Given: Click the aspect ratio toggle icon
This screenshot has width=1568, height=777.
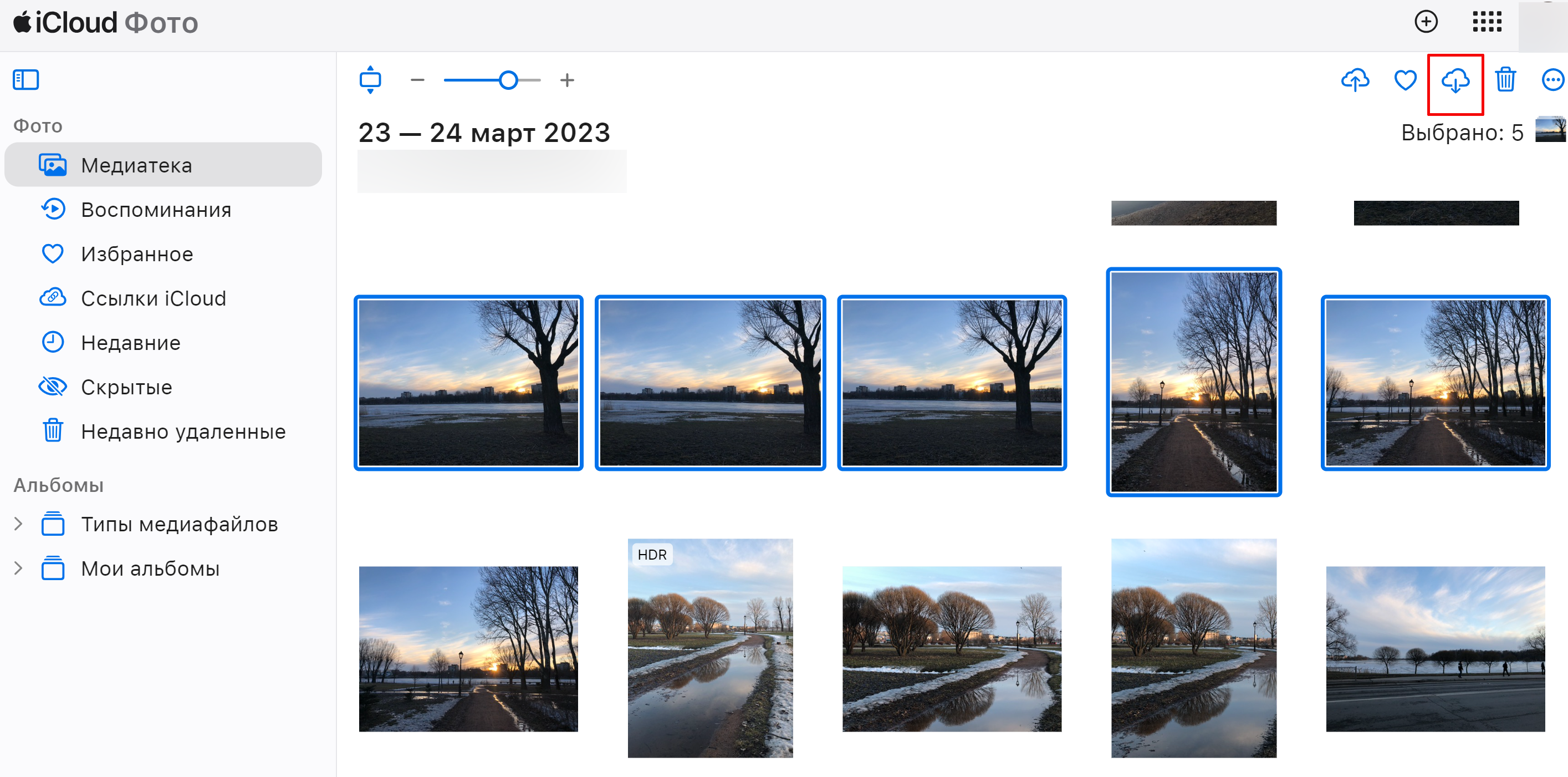Looking at the screenshot, I should 370,80.
